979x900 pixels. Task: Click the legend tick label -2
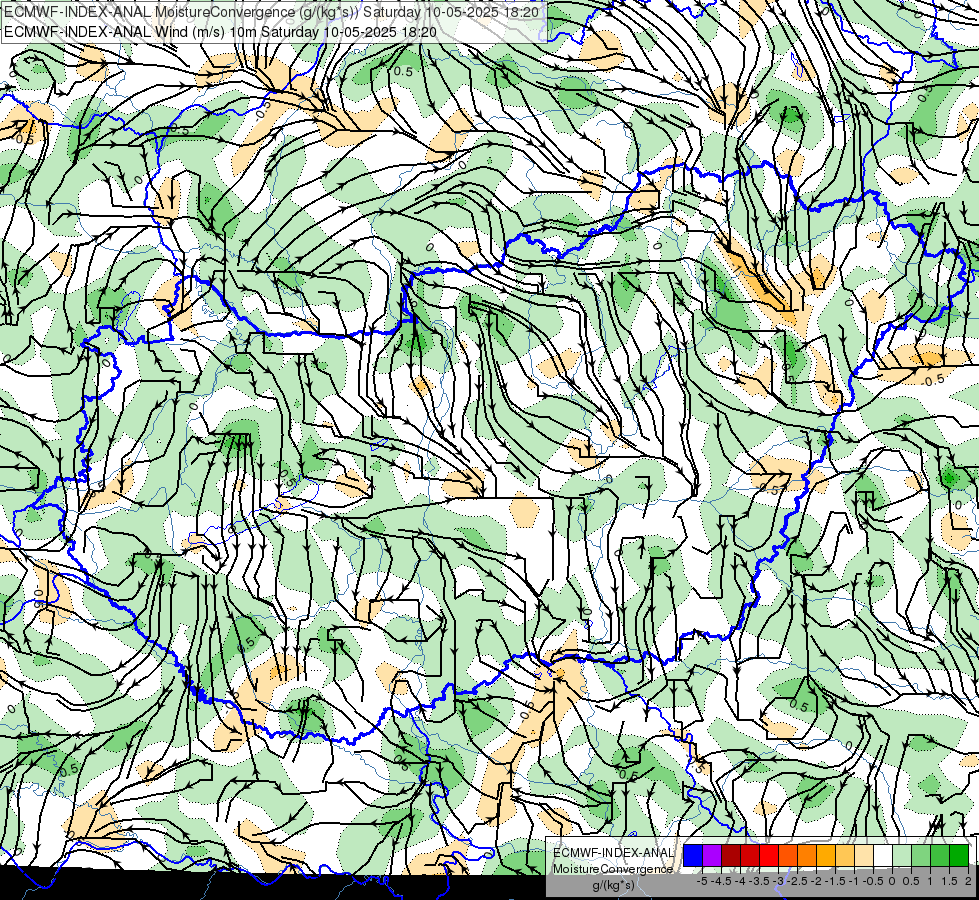tap(817, 881)
